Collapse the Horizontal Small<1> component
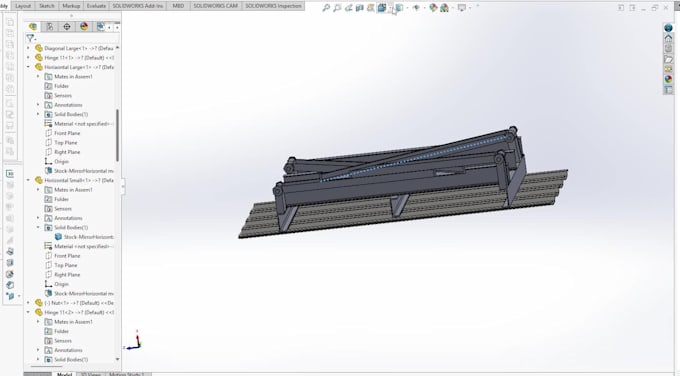680x376 pixels. point(29,180)
